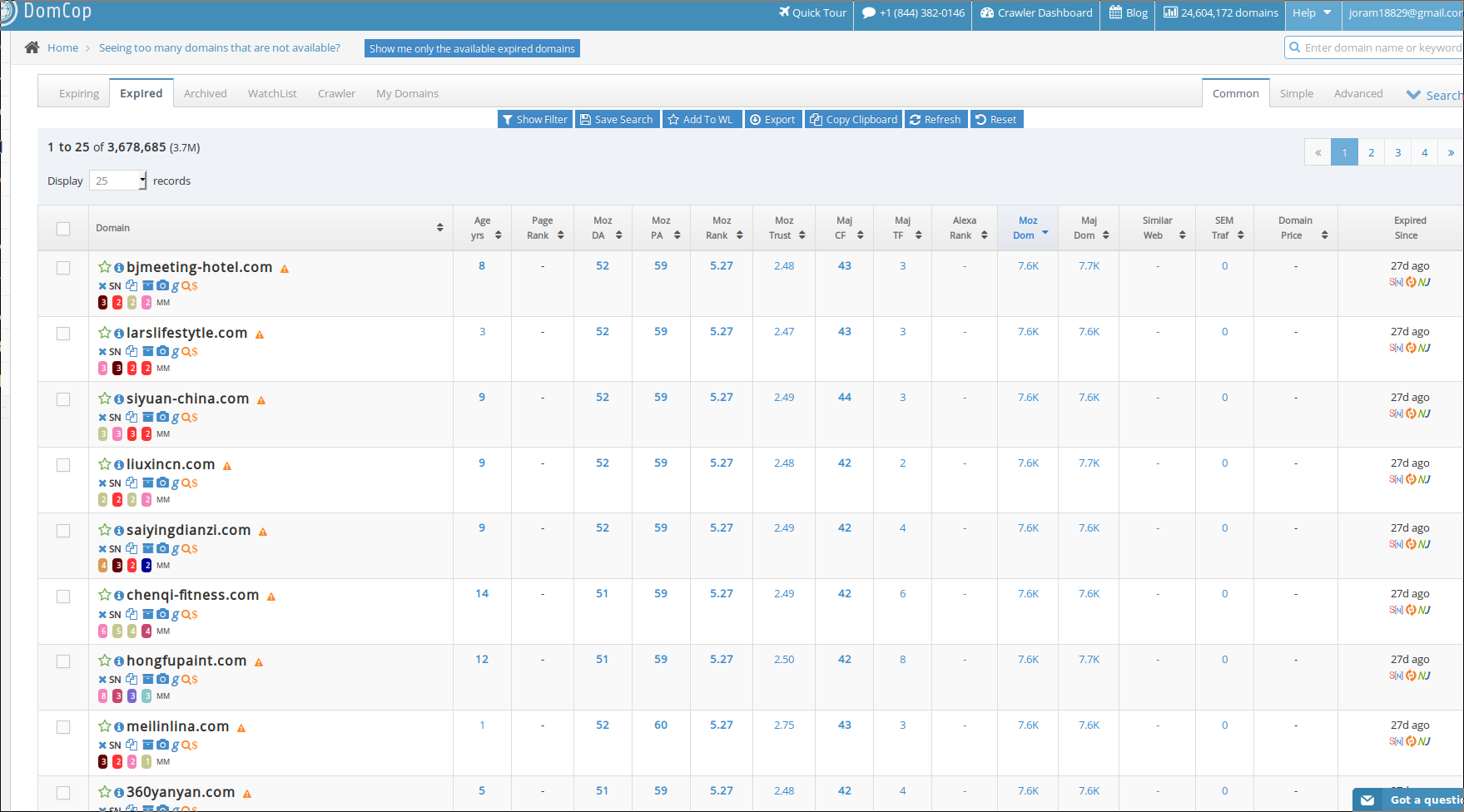The image size is (1464, 812).
Task: Click dark maroon 3 badge under bjmeeting-hotel.com
Action: [x=103, y=303]
